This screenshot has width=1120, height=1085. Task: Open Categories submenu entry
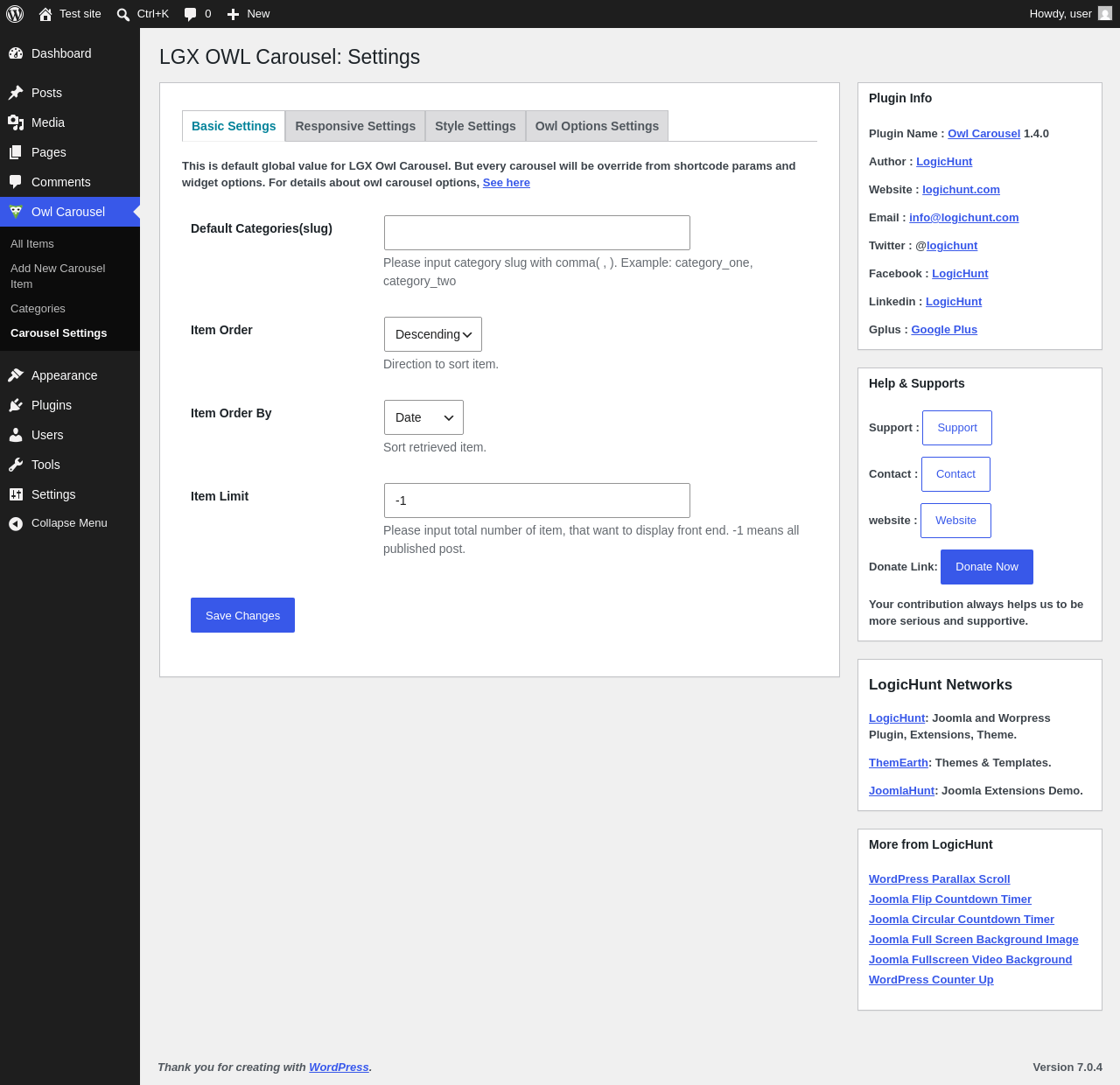(x=38, y=309)
